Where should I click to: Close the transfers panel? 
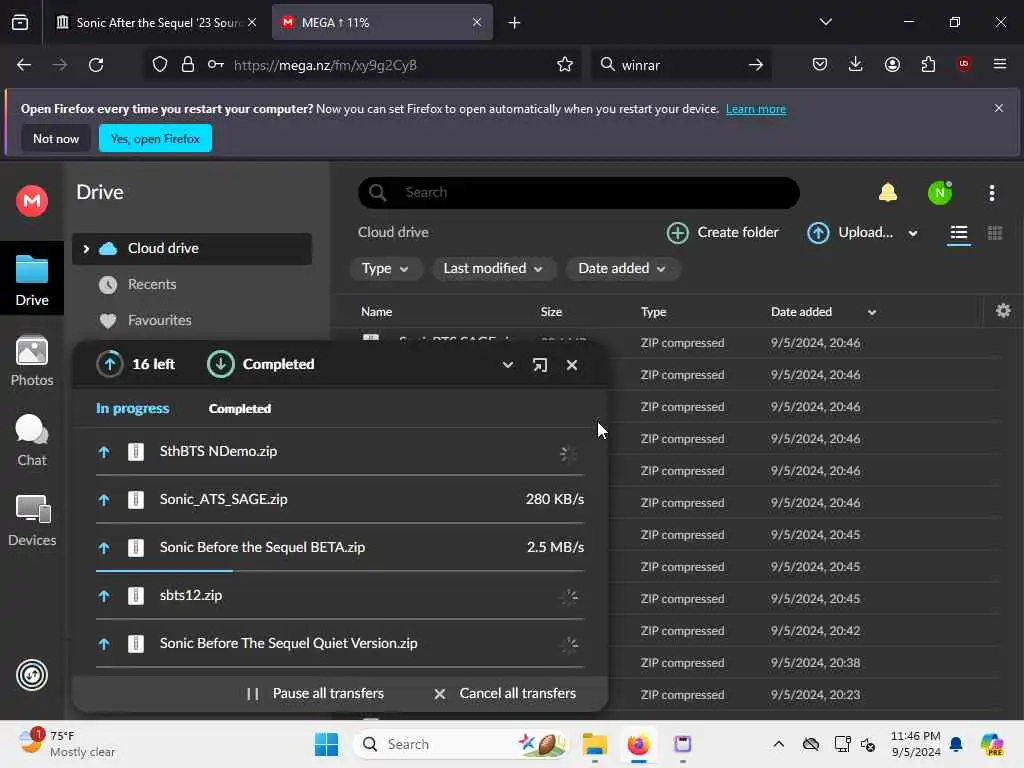point(571,365)
